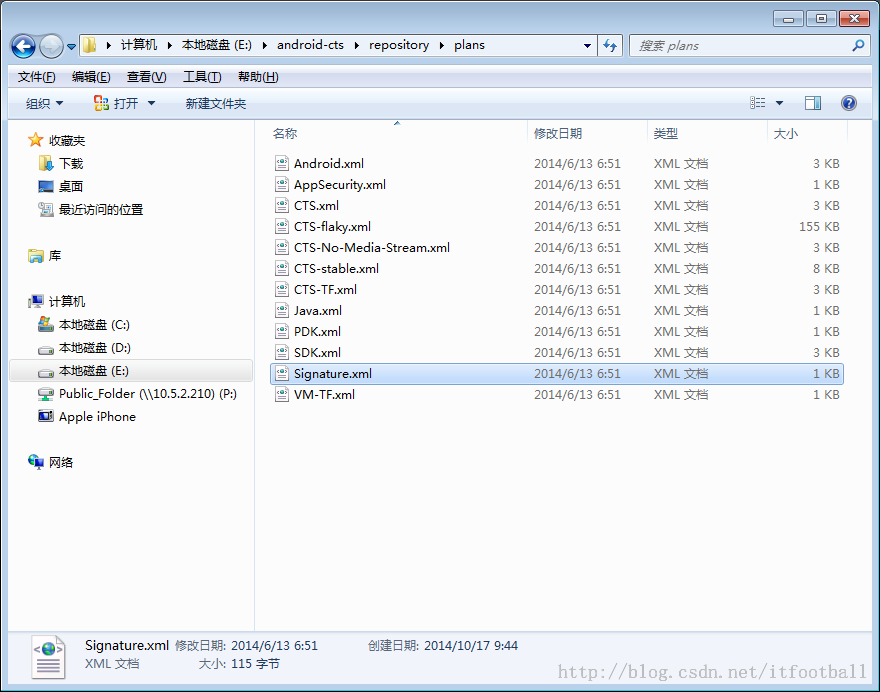This screenshot has width=880, height=692.
Task: Click the Forward navigation arrow button
Action: 52,47
